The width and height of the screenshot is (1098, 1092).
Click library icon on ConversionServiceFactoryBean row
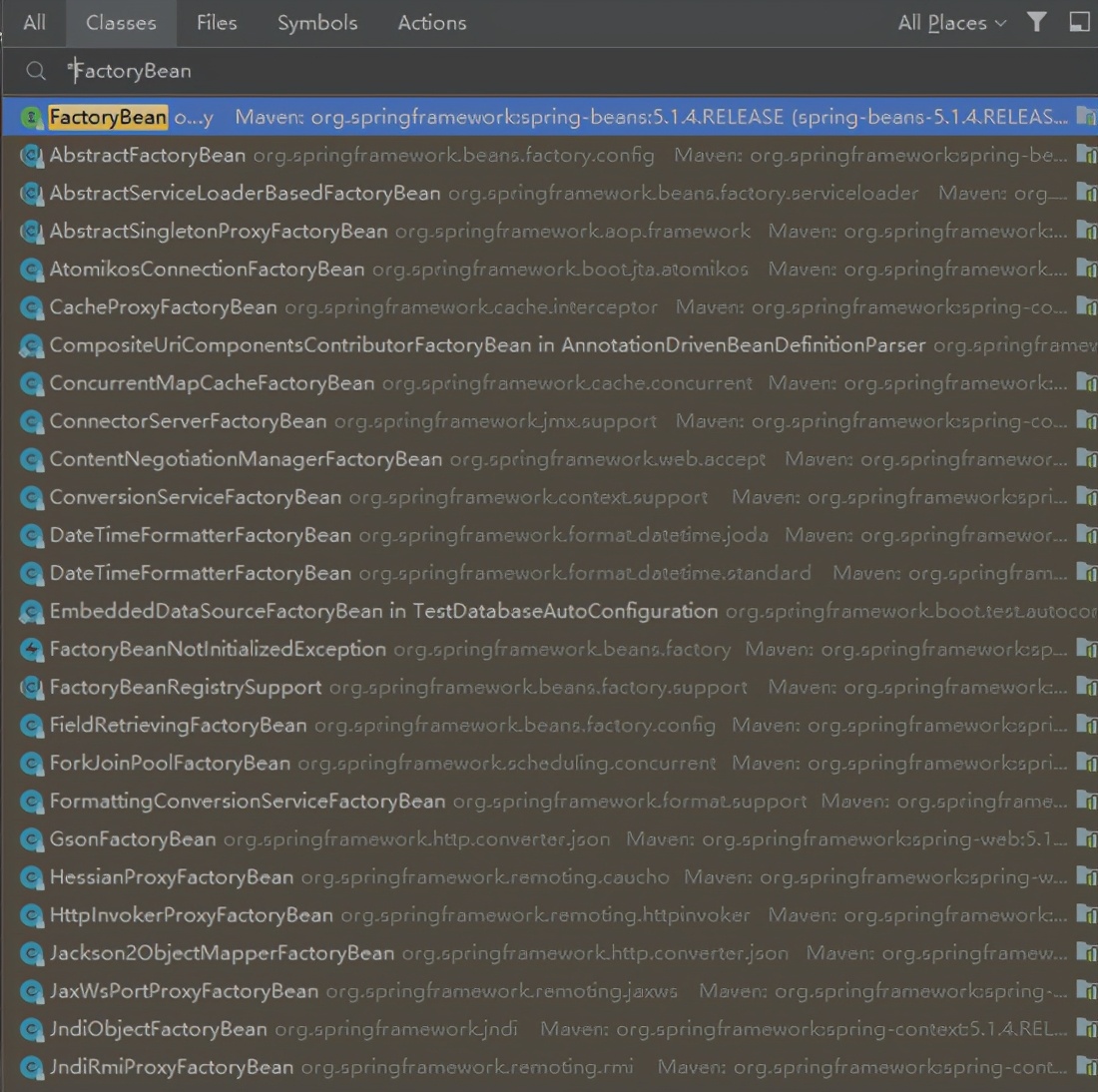point(1086,496)
